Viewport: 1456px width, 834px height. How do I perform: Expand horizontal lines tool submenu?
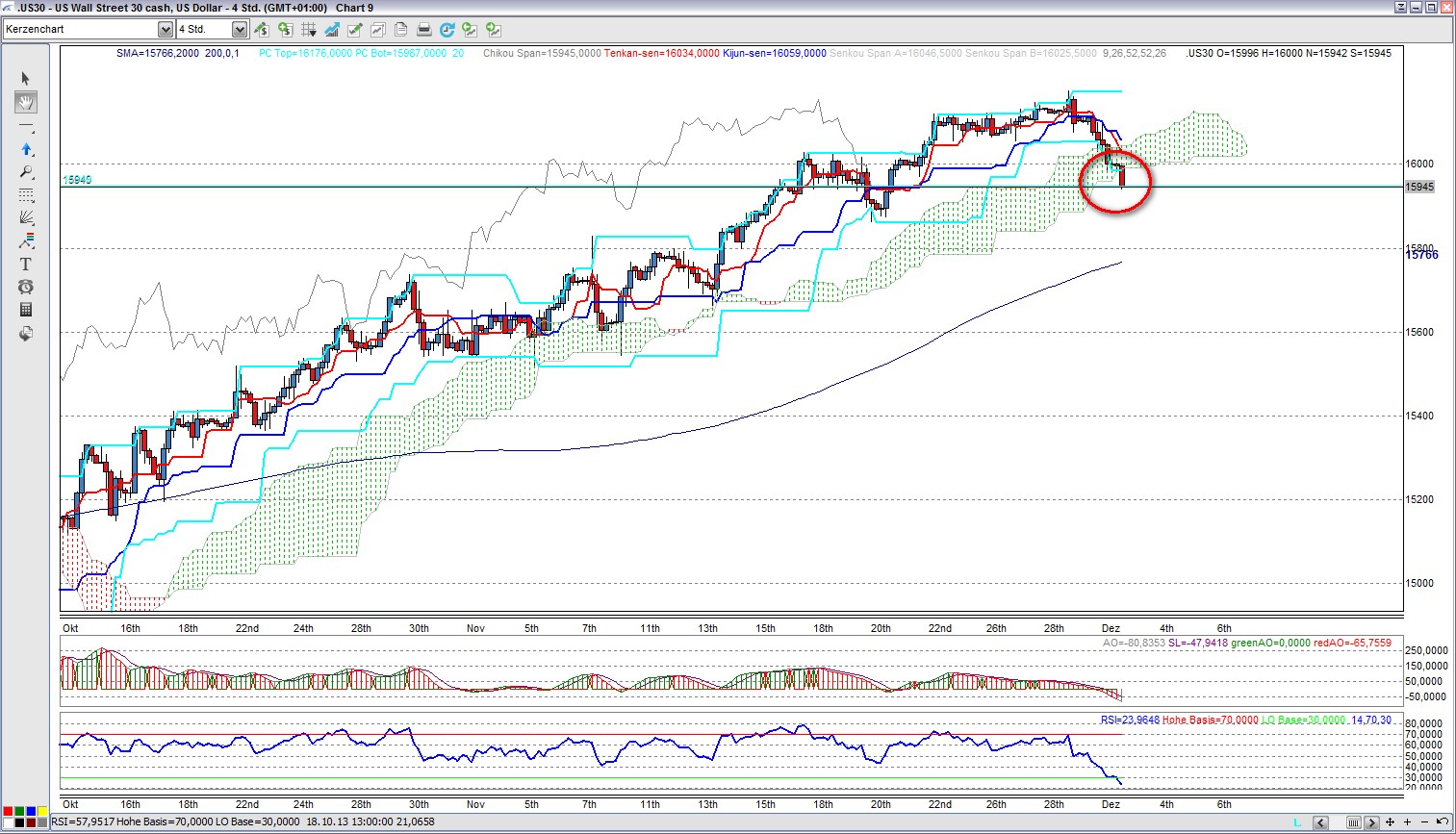(26, 195)
